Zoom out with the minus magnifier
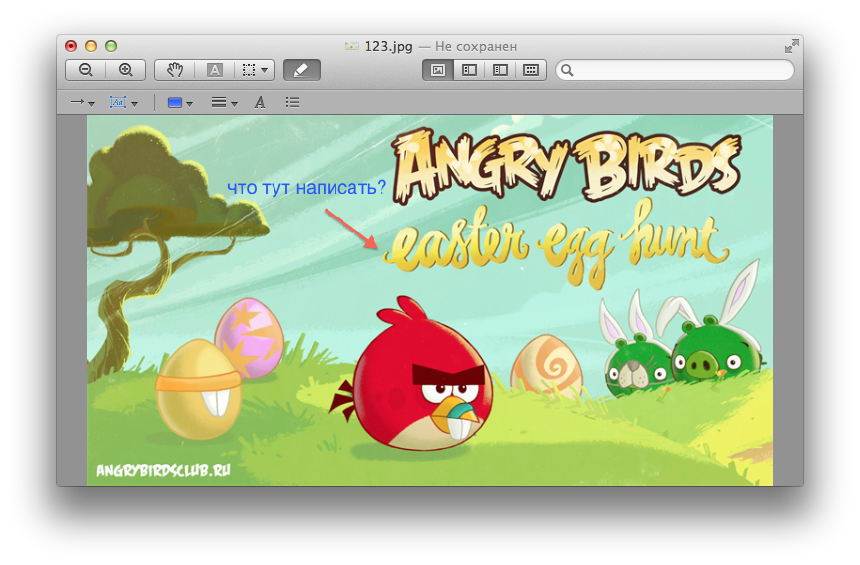Image resolution: width=860 pixels, height=565 pixels. [86, 70]
